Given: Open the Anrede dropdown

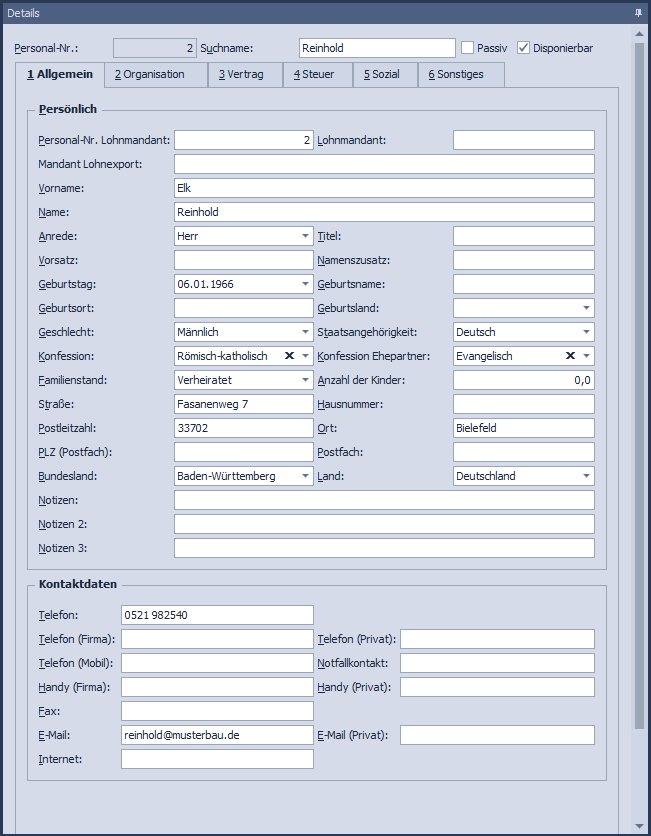Looking at the screenshot, I should click(304, 236).
